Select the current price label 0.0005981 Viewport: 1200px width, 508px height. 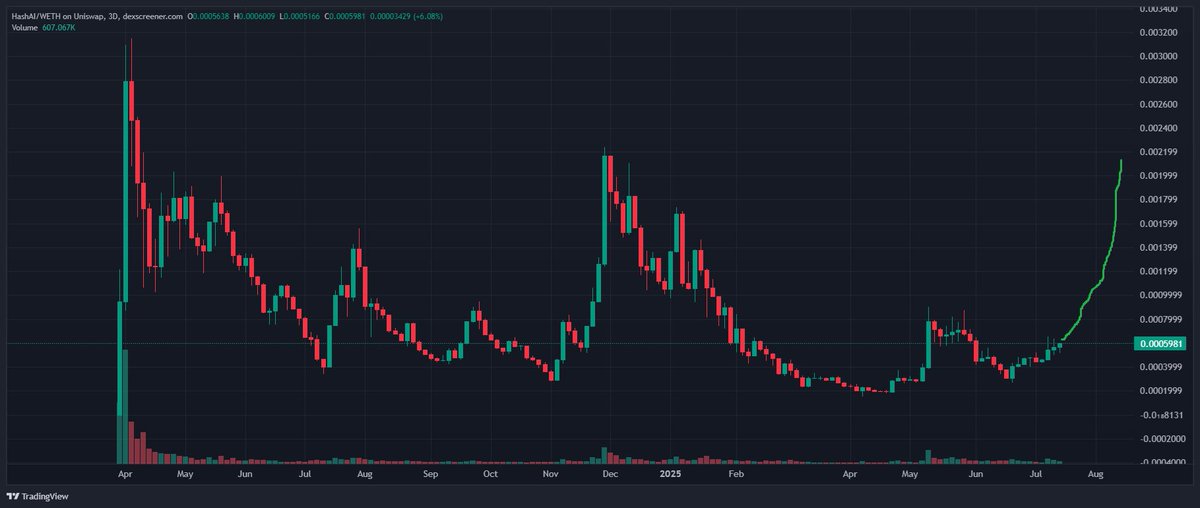click(1158, 343)
